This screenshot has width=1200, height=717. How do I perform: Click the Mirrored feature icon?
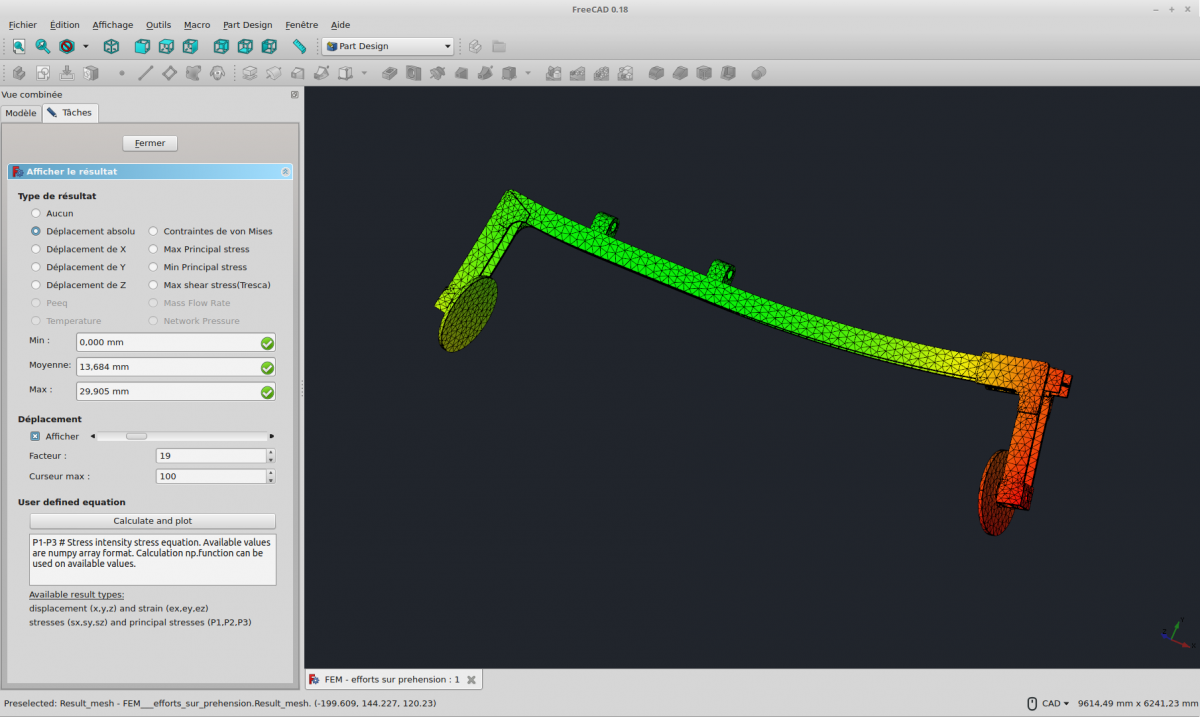[x=553, y=73]
